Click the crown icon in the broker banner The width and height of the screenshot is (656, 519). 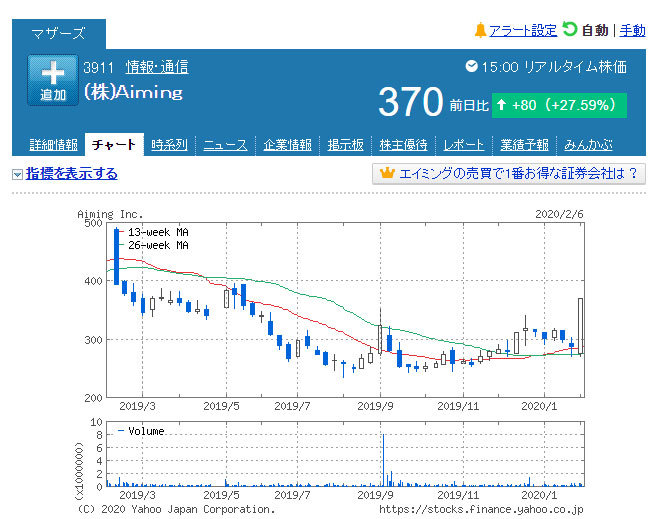pos(387,173)
